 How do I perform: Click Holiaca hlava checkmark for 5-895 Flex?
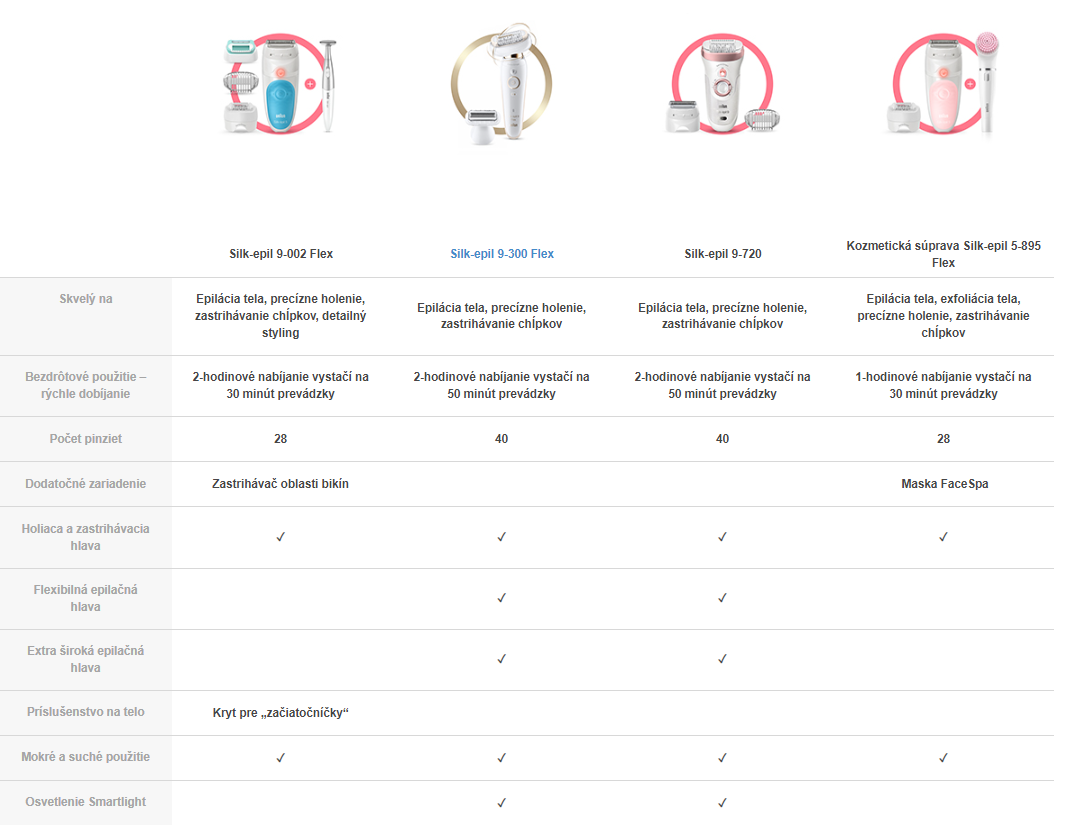(943, 537)
